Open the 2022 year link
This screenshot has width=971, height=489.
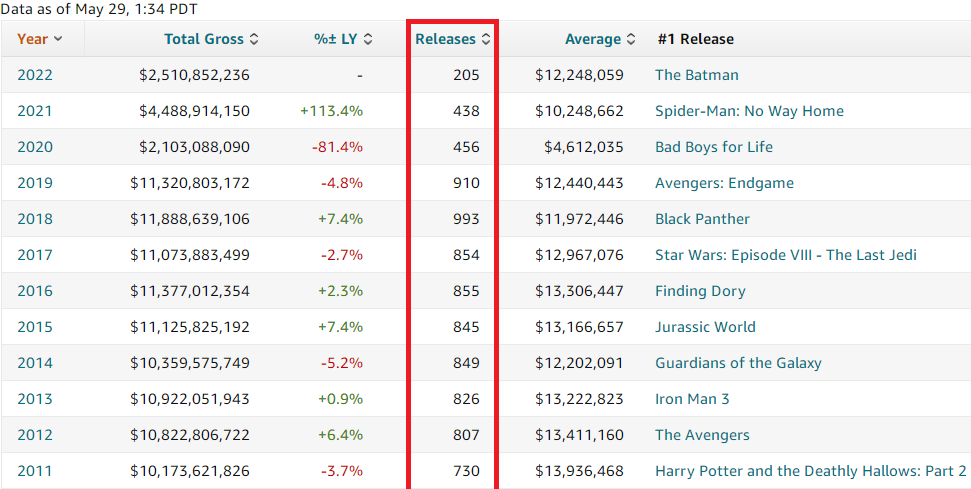[x=35, y=75]
